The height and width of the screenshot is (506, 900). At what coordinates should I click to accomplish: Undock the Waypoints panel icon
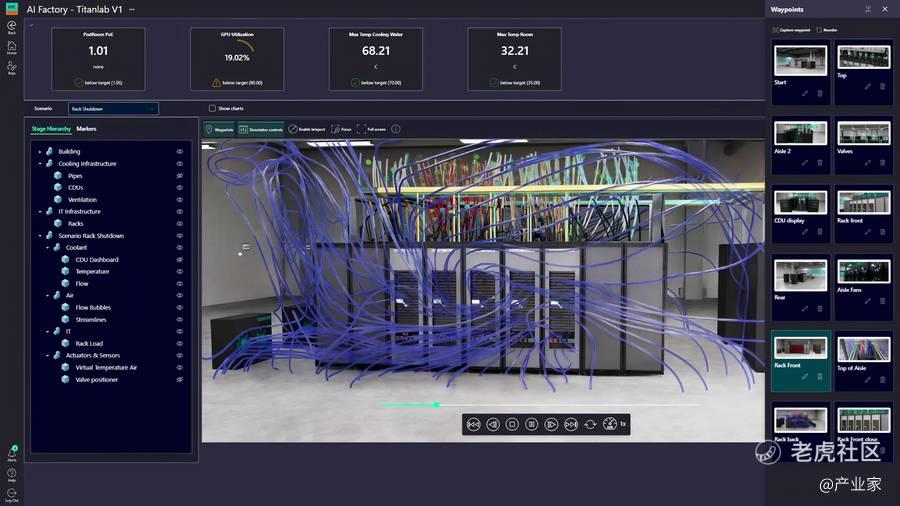tap(868, 9)
